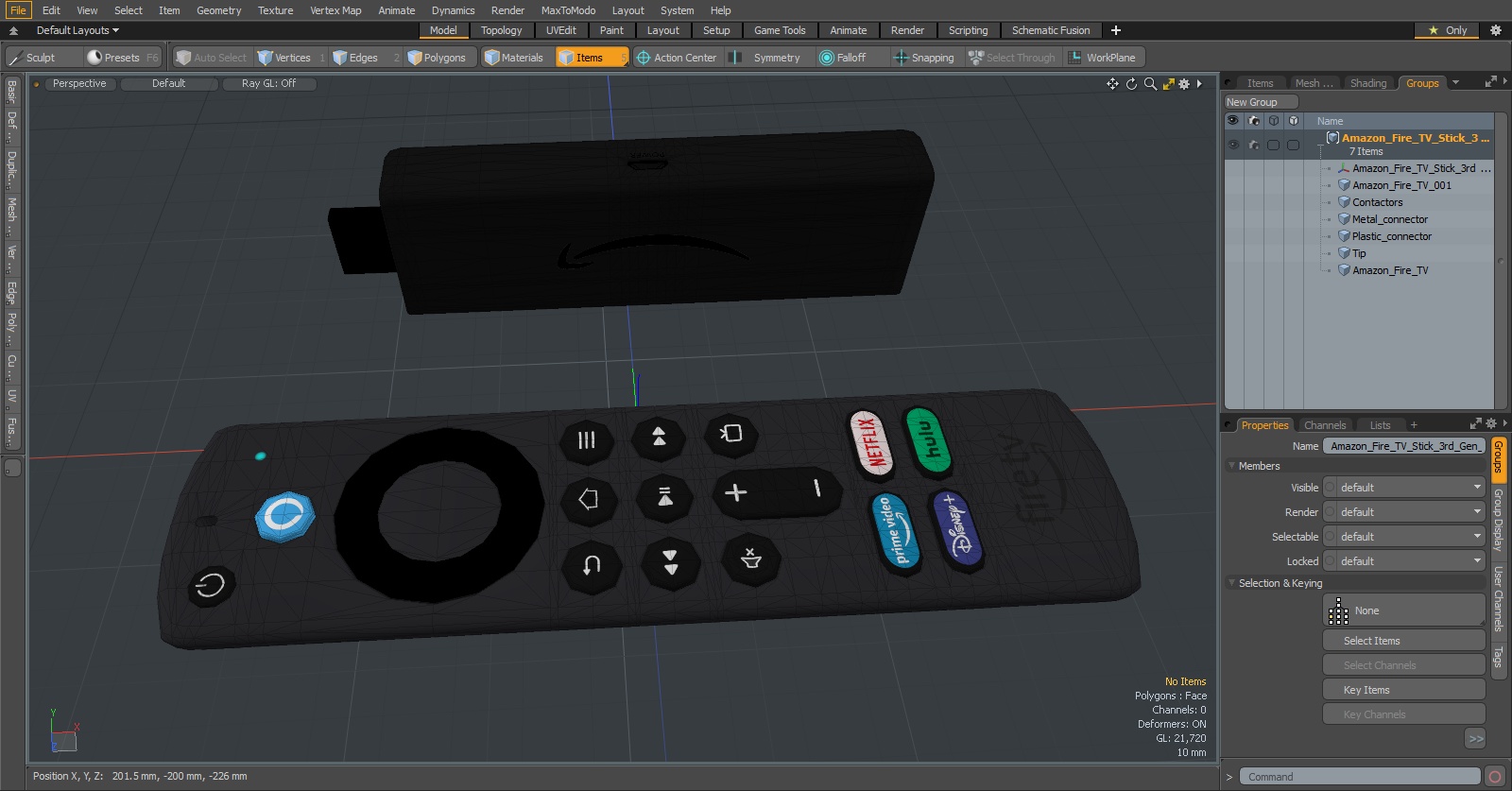Open viewport settings gear
This screenshot has height=791, width=1512.
(1184, 84)
